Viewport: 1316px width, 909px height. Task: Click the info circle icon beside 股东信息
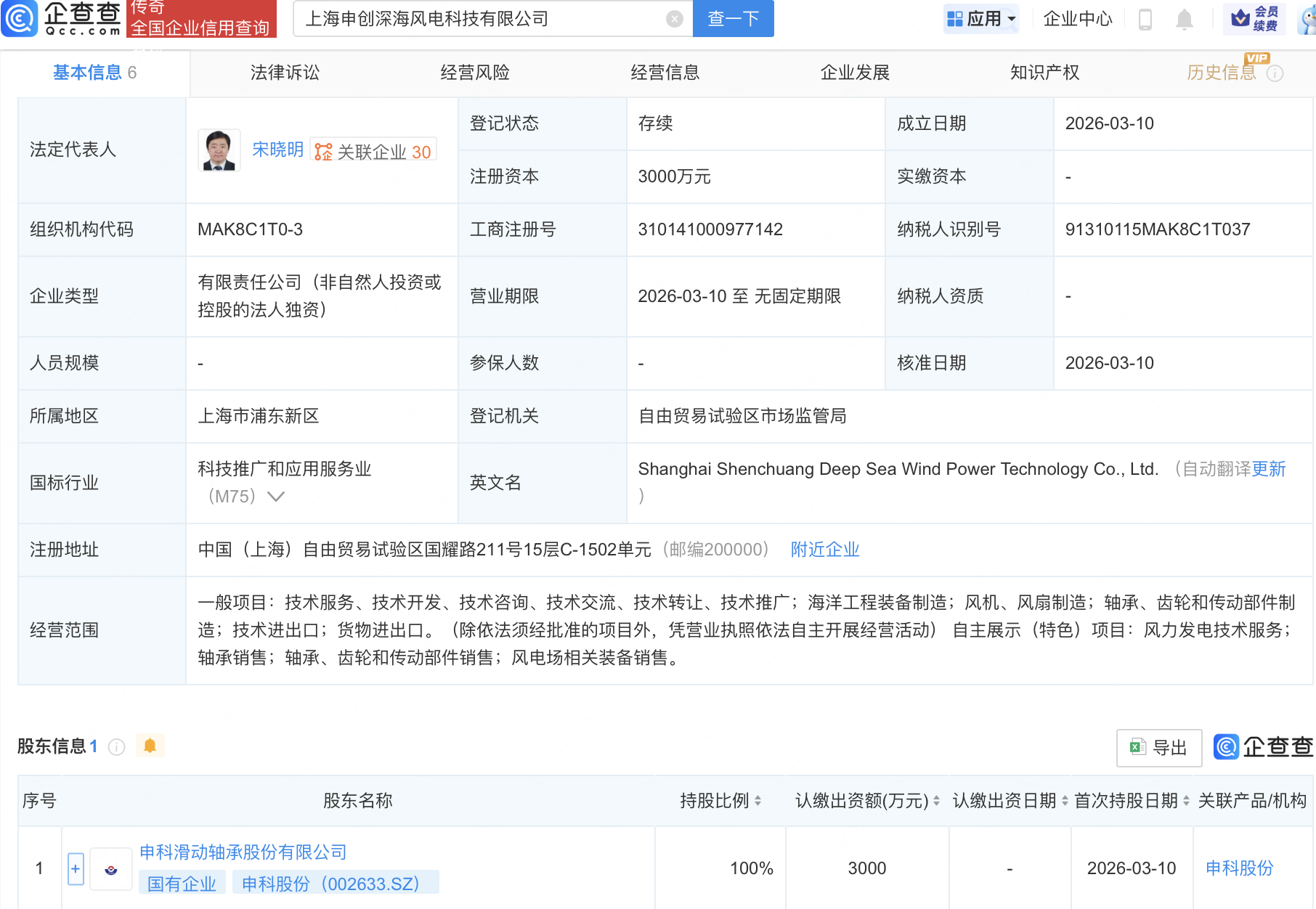point(116,746)
